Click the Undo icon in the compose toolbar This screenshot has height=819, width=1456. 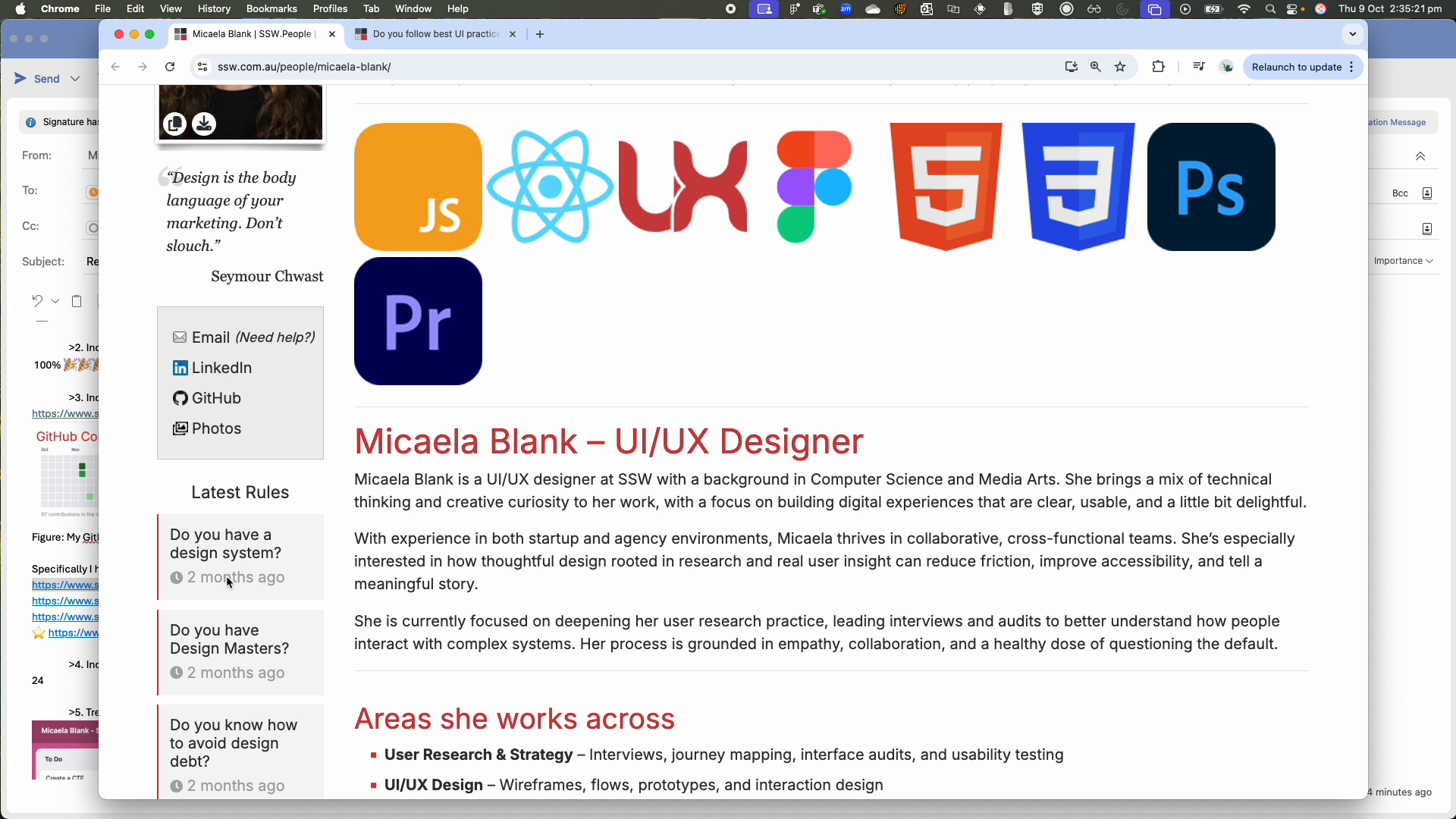pos(38,301)
